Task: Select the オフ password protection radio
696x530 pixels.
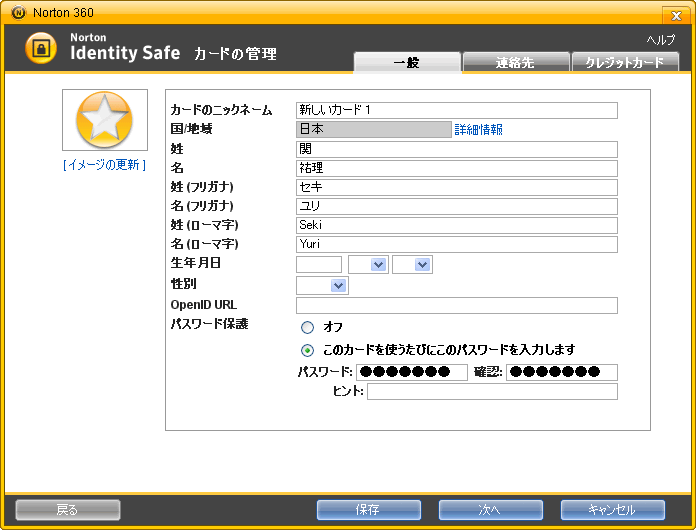Action: pyautogui.click(x=307, y=328)
